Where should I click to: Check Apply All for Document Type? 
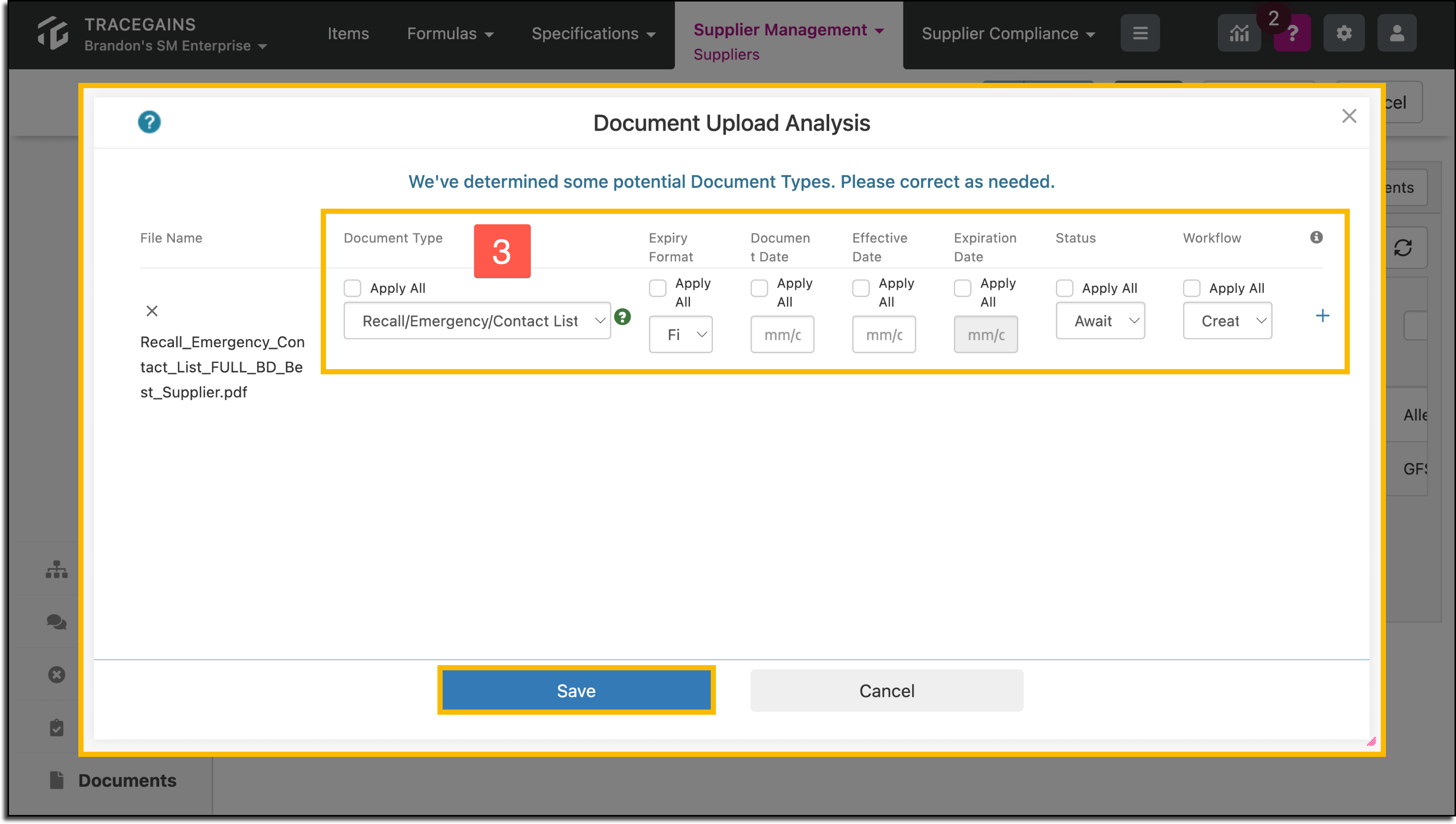tap(352, 288)
